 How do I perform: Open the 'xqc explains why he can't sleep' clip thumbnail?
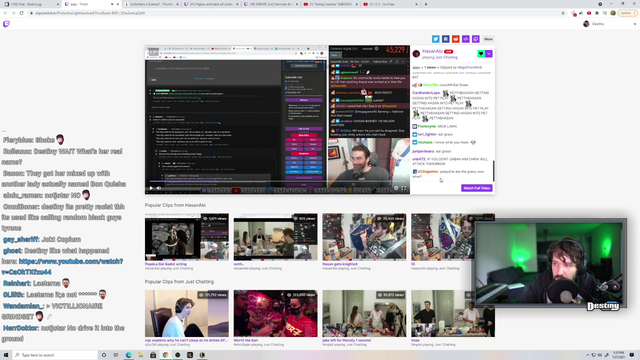pos(187,313)
